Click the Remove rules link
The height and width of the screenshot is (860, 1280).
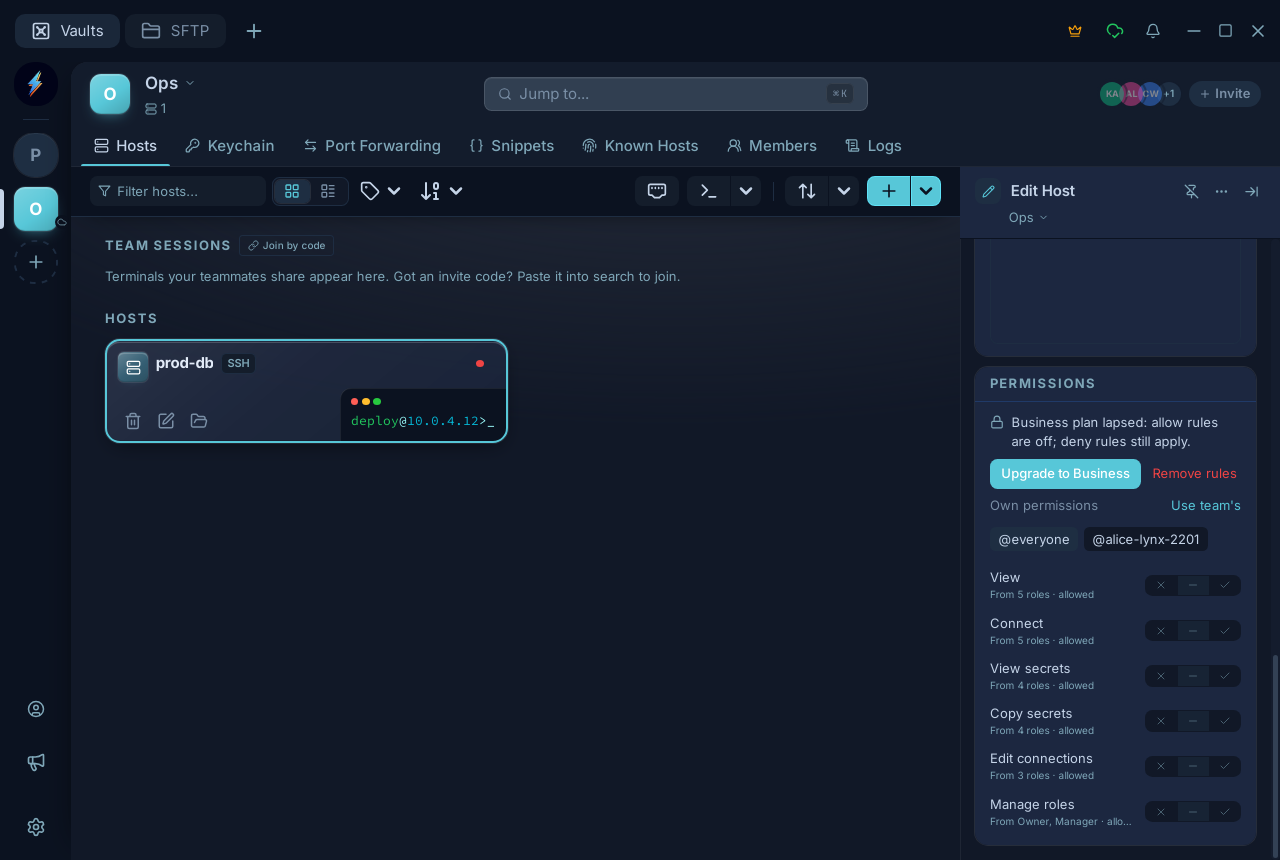(1194, 474)
